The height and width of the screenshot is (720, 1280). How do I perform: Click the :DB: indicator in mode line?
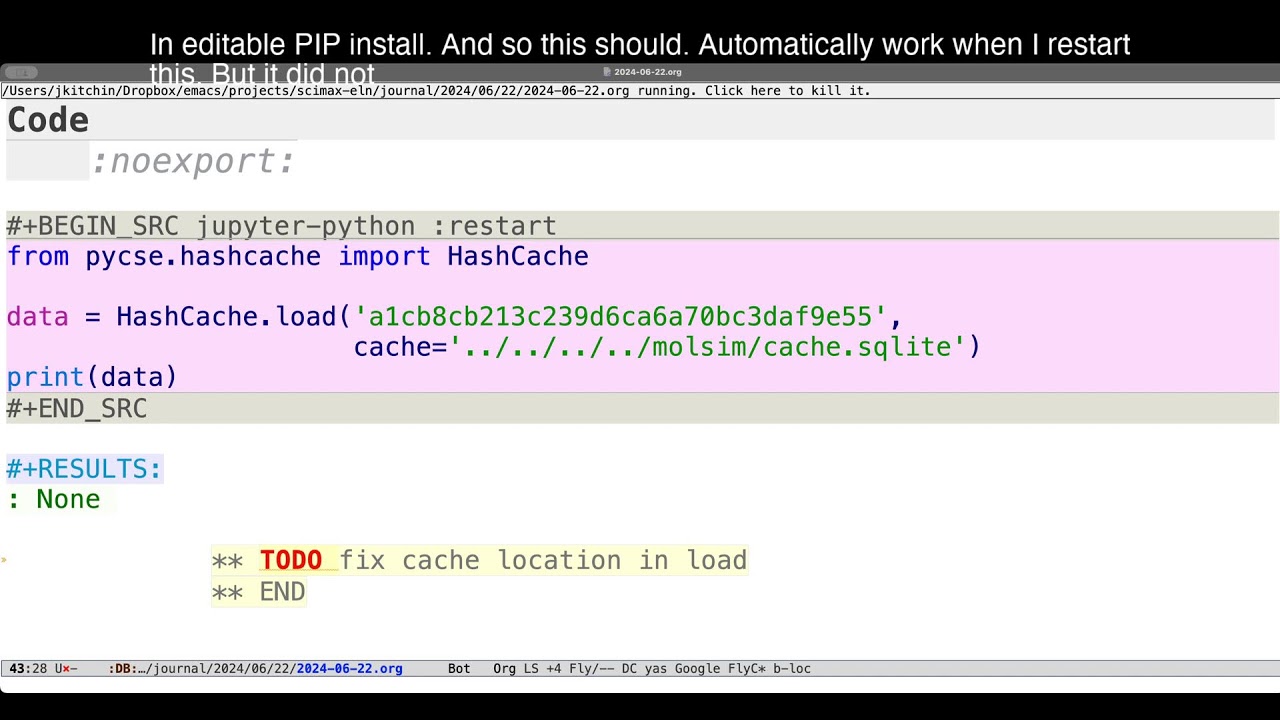(123, 669)
